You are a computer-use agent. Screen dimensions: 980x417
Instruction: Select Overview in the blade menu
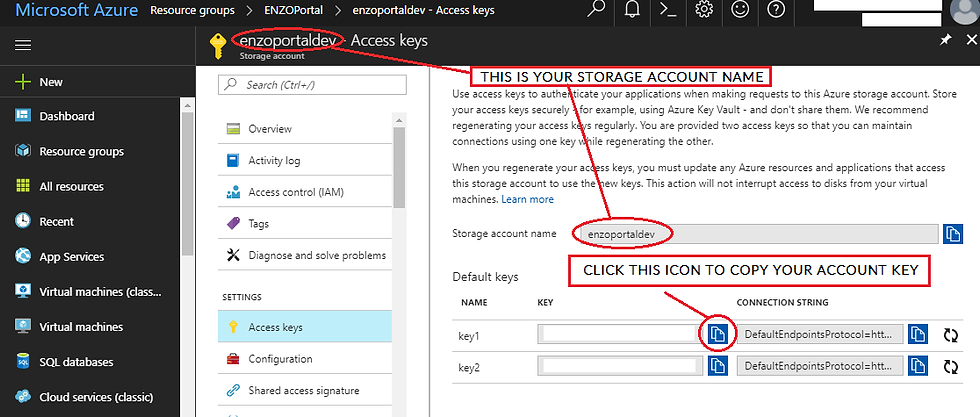305,129
